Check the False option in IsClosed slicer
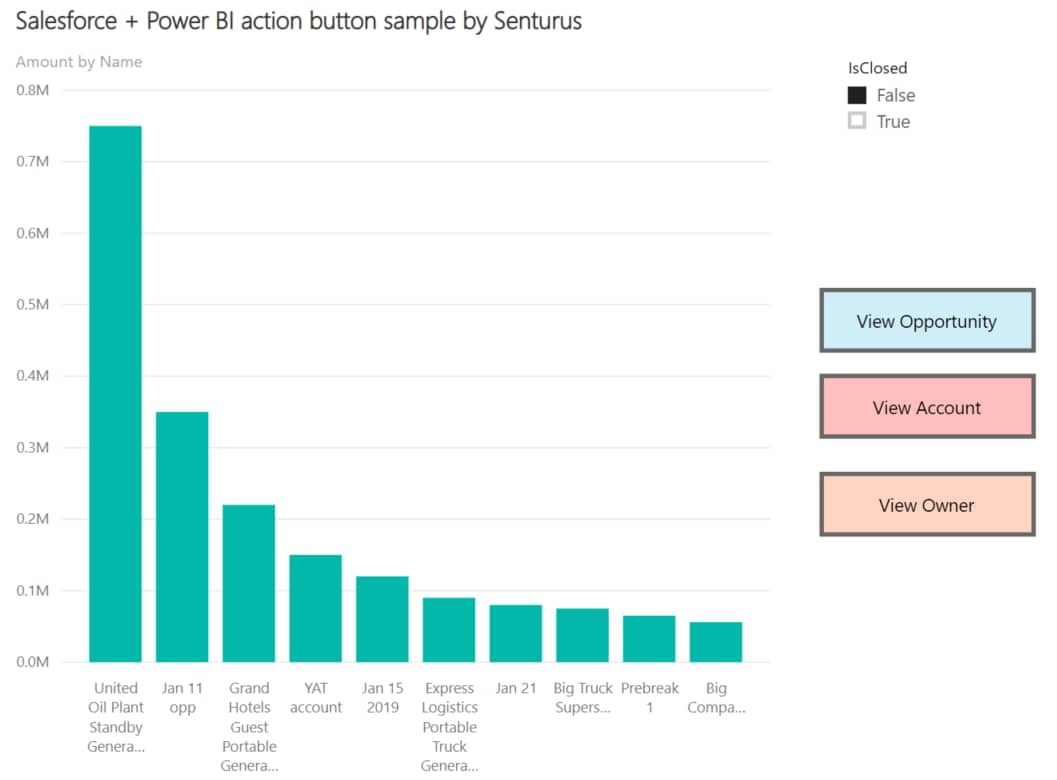The height and width of the screenshot is (780, 1057). [857, 96]
